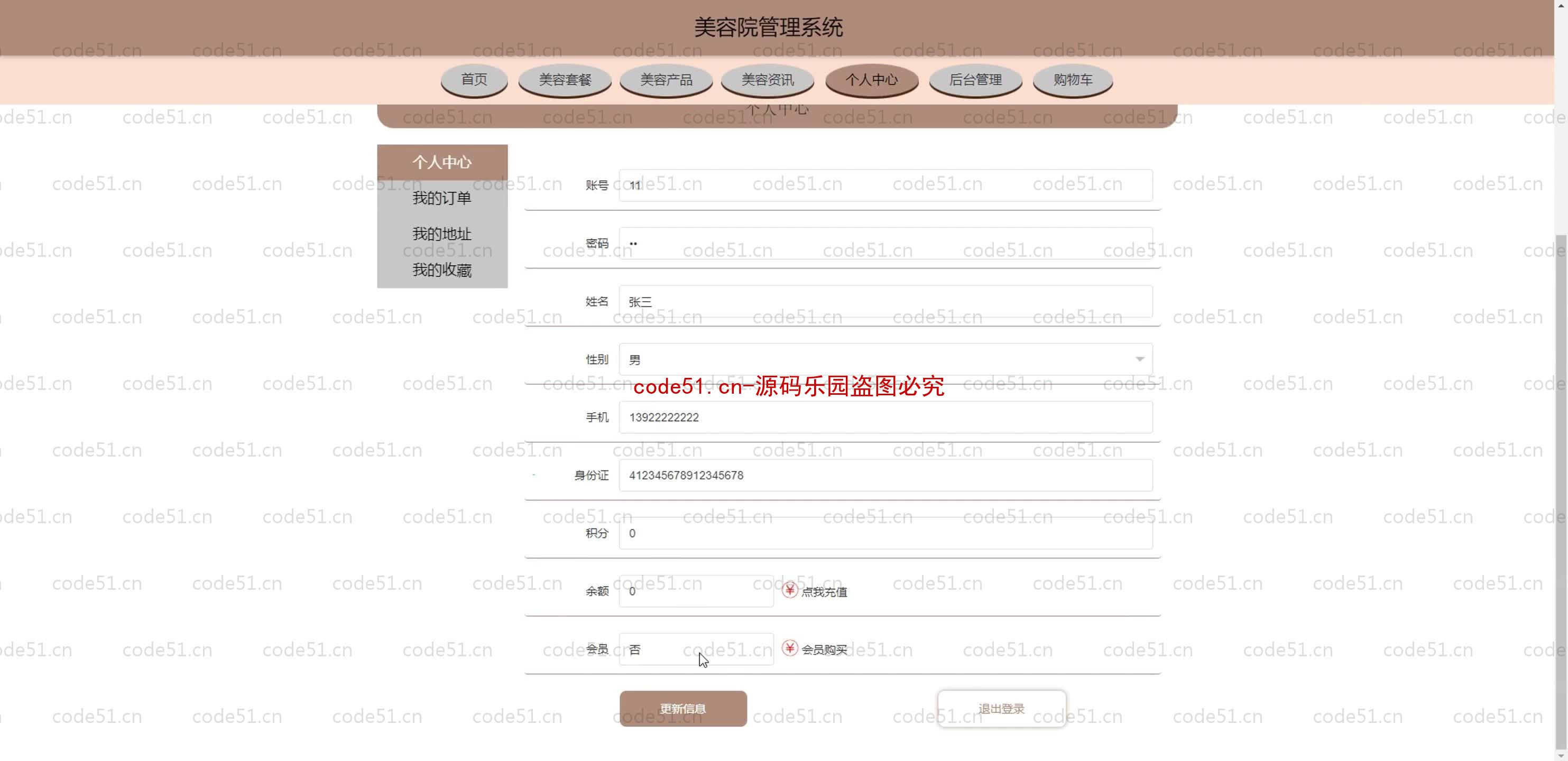Viewport: 1568px width, 761px height.
Task: Focus the 身份证 input field
Action: pos(886,475)
